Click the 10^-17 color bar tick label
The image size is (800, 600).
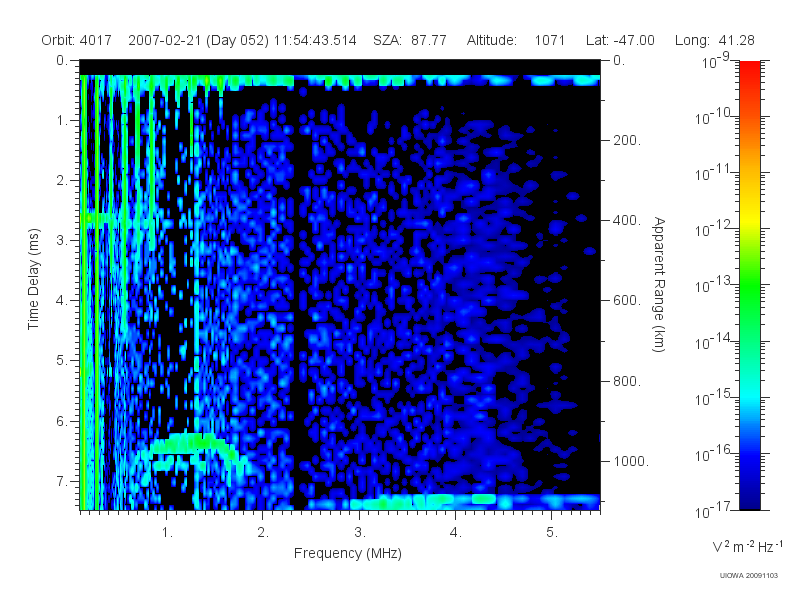pyautogui.click(x=715, y=510)
